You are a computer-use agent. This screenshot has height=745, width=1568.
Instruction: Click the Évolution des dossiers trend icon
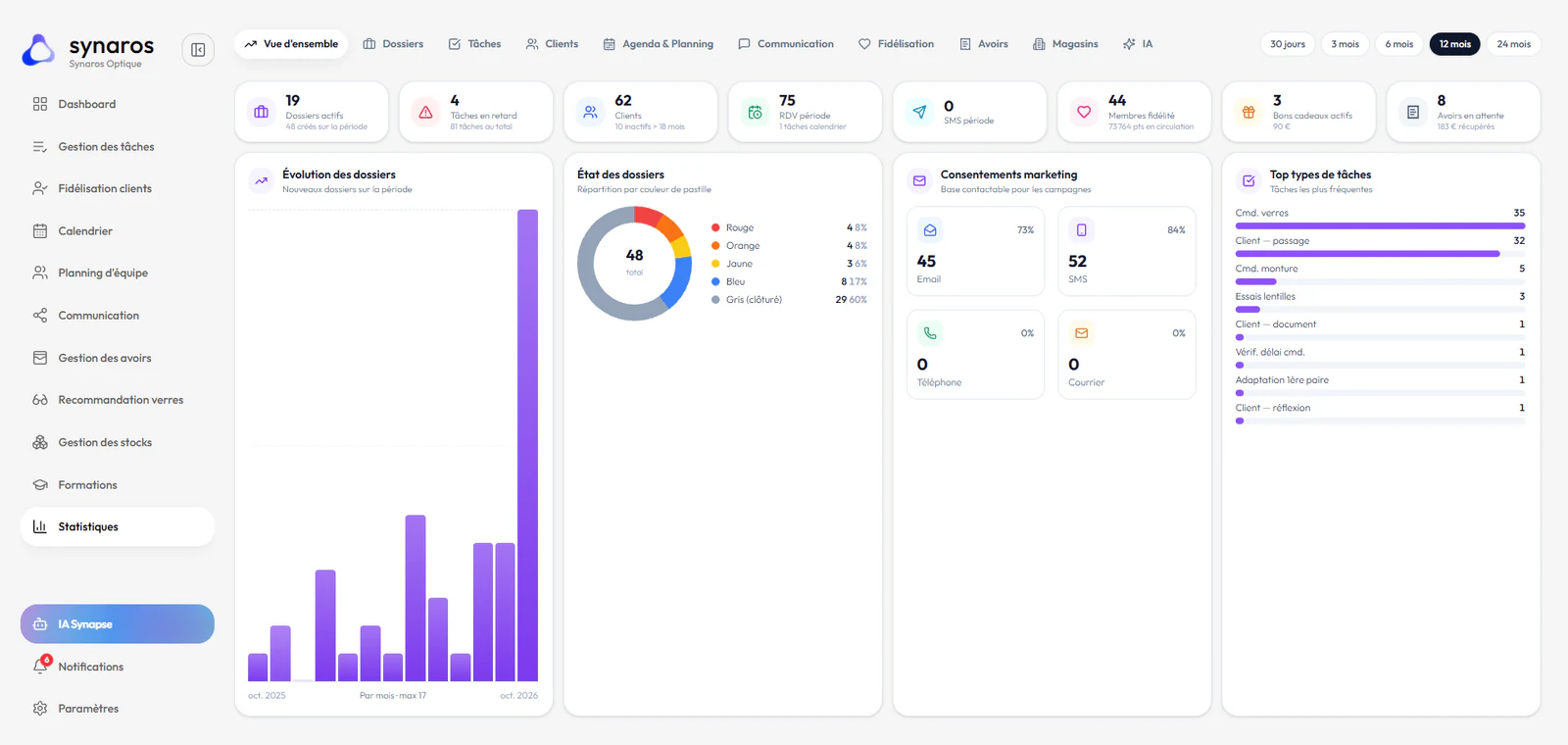[262, 181]
